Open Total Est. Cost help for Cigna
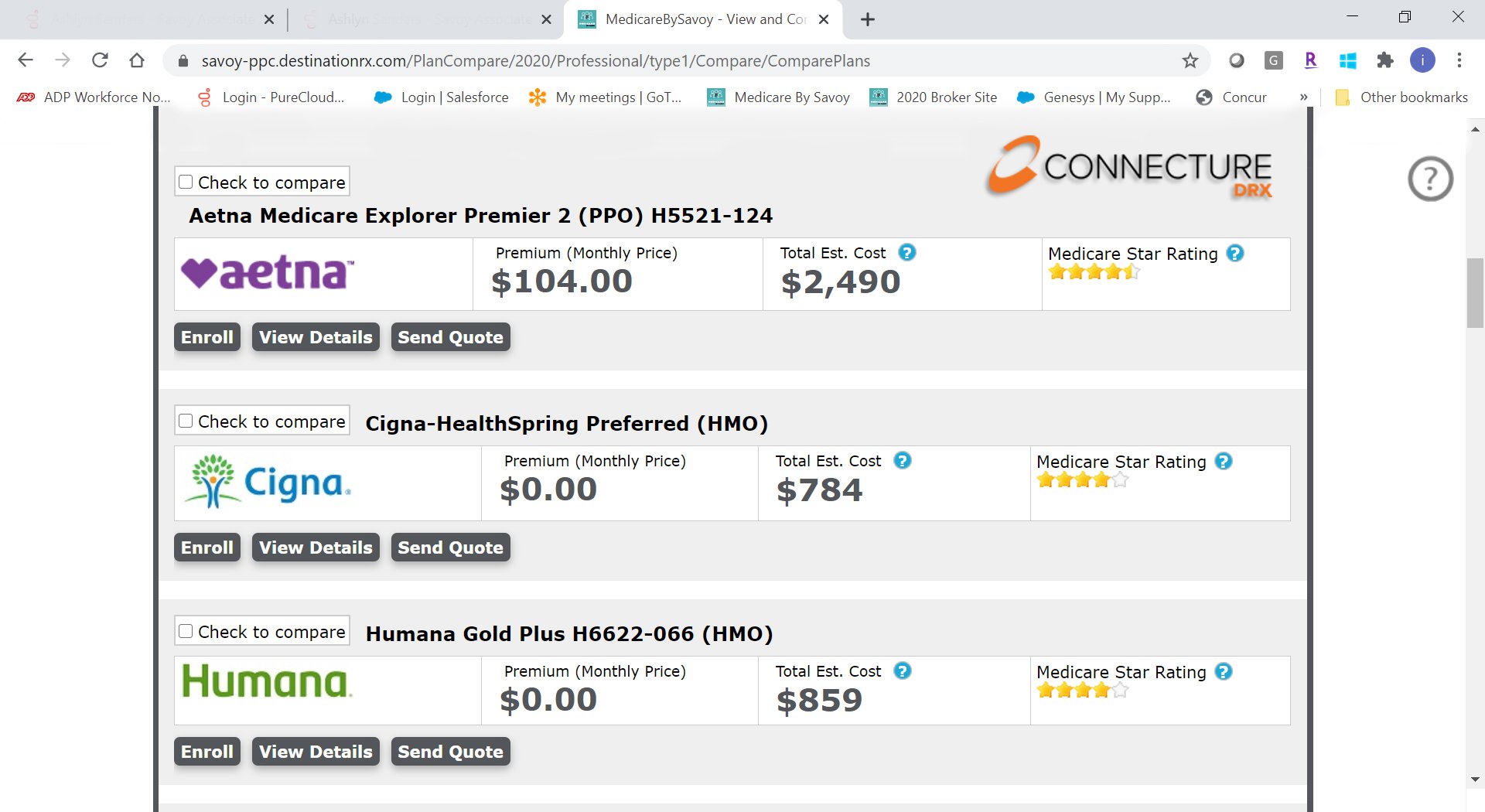1485x812 pixels. tap(902, 460)
